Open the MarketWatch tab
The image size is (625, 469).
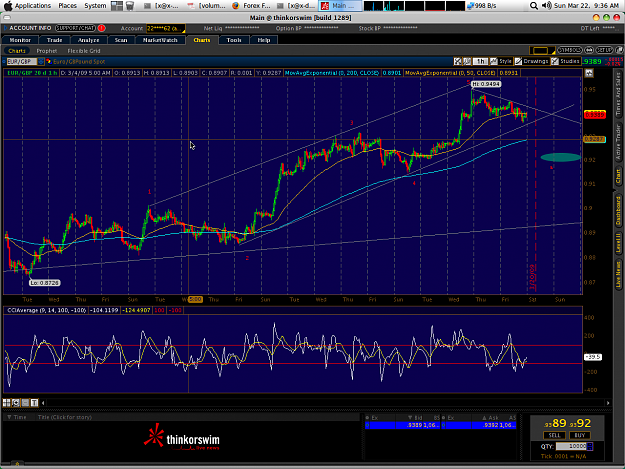tap(160, 40)
